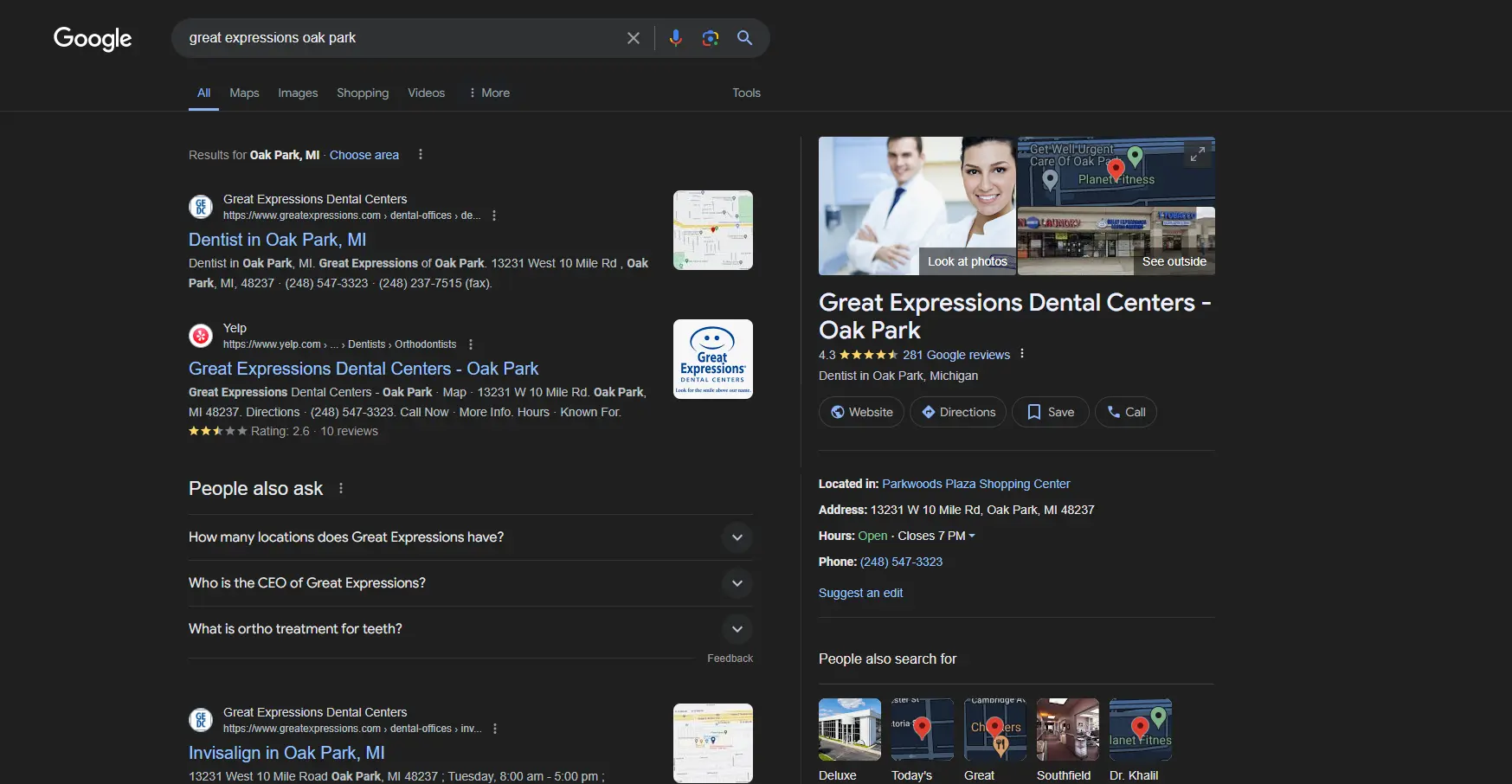This screenshot has width=1512, height=784.
Task: Click the Great Expressions favicon of Invisalign result
Action: click(201, 720)
